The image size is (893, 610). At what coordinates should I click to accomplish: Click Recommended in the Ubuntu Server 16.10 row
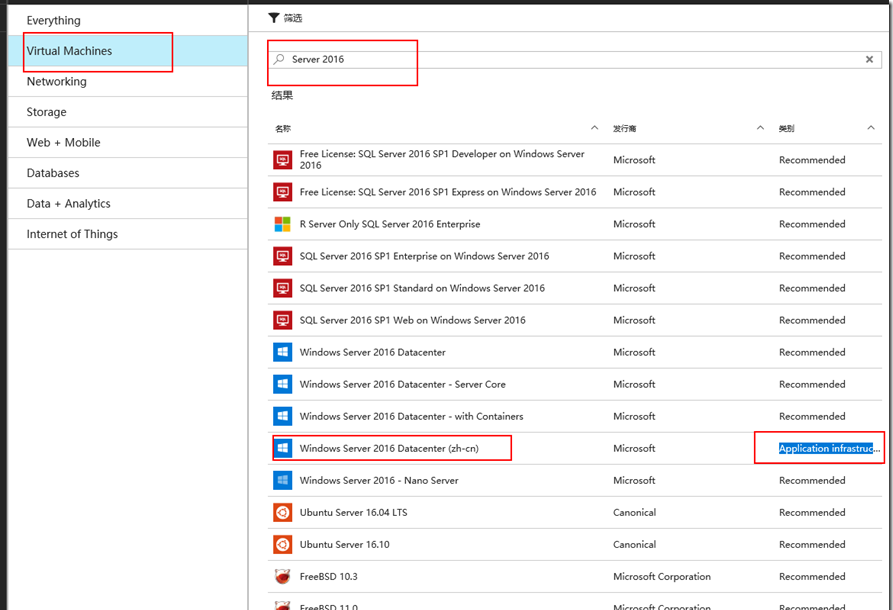pyautogui.click(x=812, y=545)
